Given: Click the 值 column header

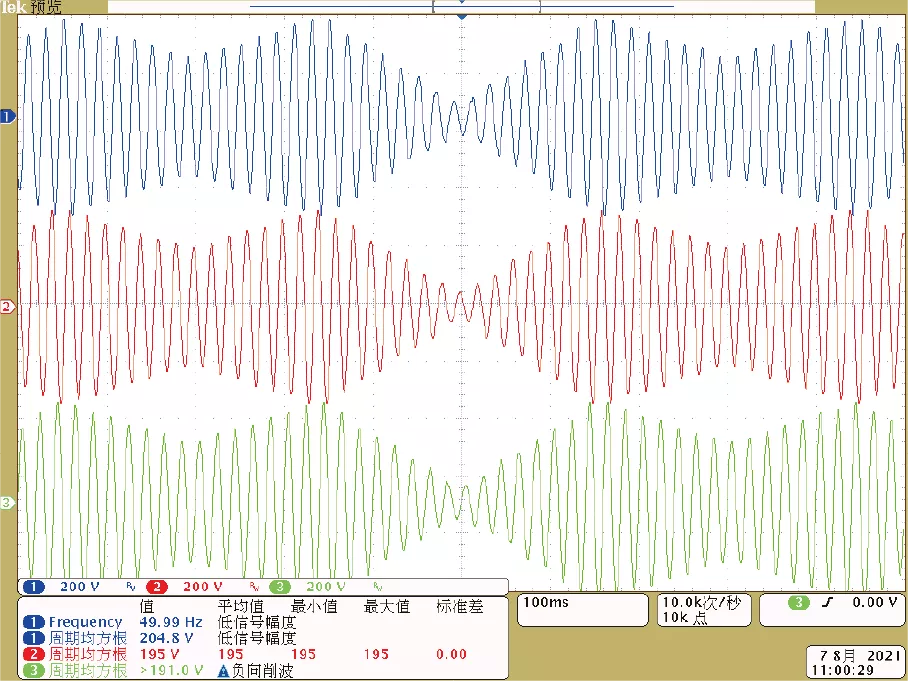Looking at the screenshot, I should (148, 607).
